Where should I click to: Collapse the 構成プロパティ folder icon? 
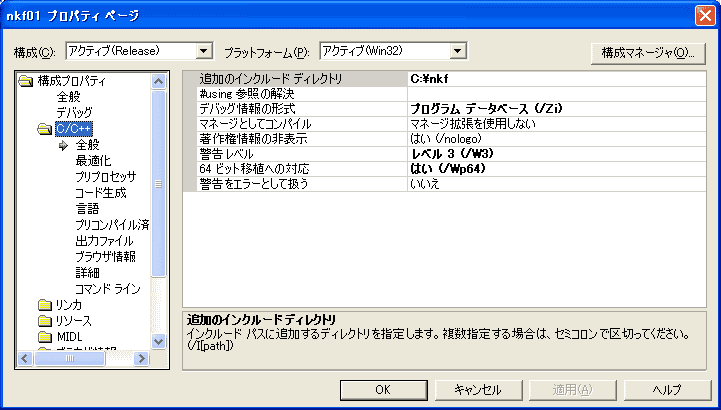(25, 82)
